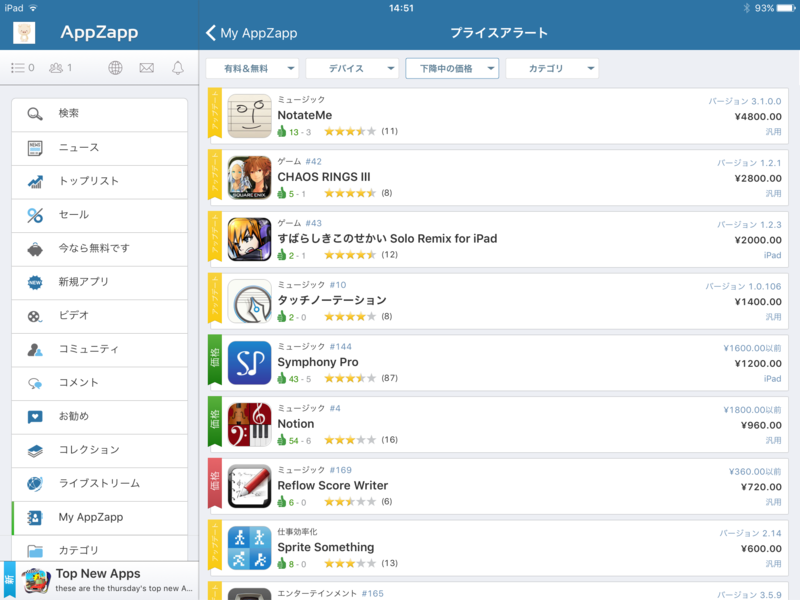
Task: Open the コメント comments menu item
Action: 99,383
